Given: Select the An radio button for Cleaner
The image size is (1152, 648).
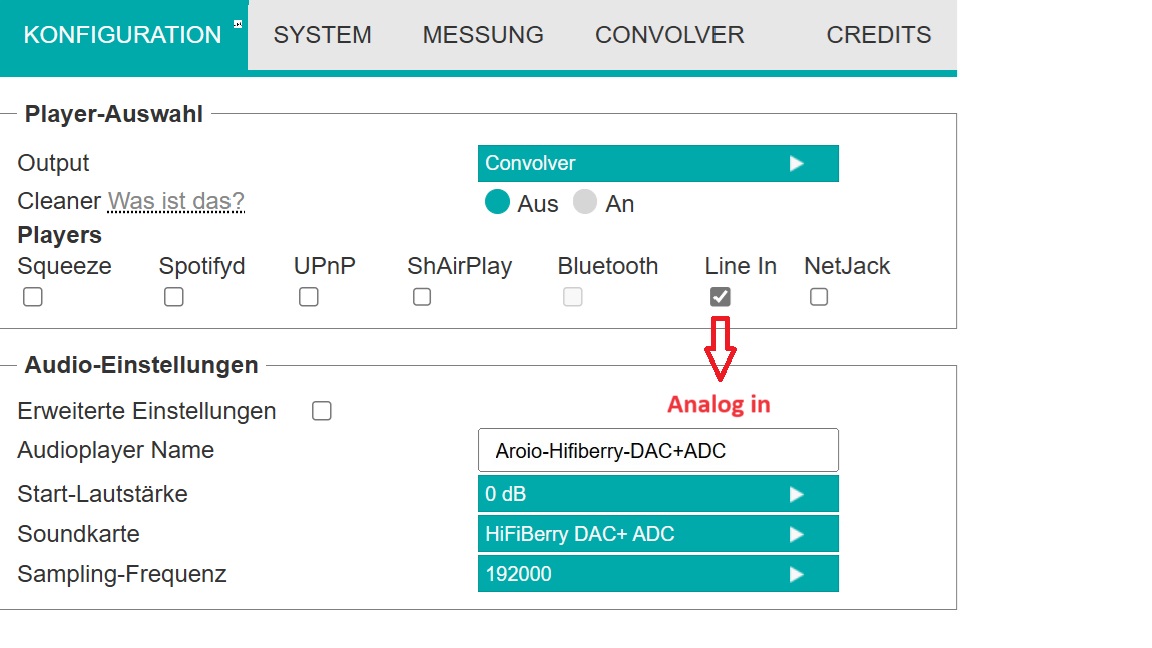Looking at the screenshot, I should [585, 202].
